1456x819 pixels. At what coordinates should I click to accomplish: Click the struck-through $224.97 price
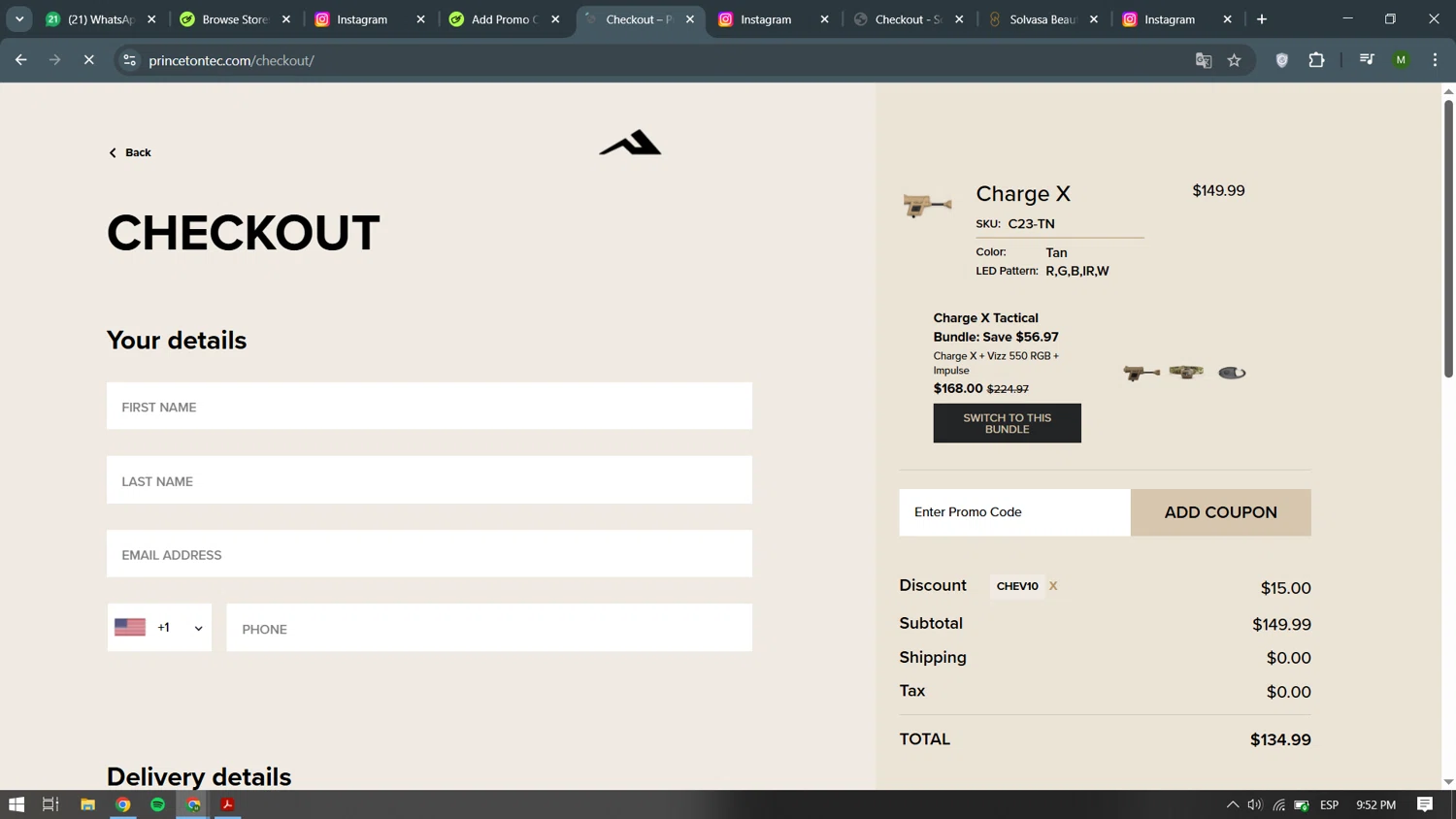(1008, 389)
